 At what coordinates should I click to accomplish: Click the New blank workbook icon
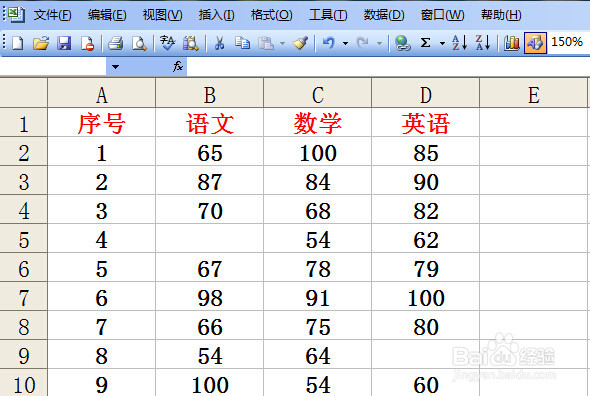pyautogui.click(x=18, y=43)
